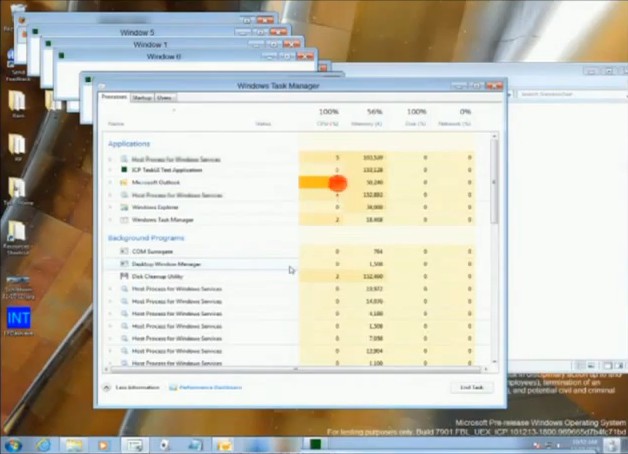Select the ICP TaskUI Test Application name
Screen dimensions: 628x454
pyautogui.click(x=167, y=170)
